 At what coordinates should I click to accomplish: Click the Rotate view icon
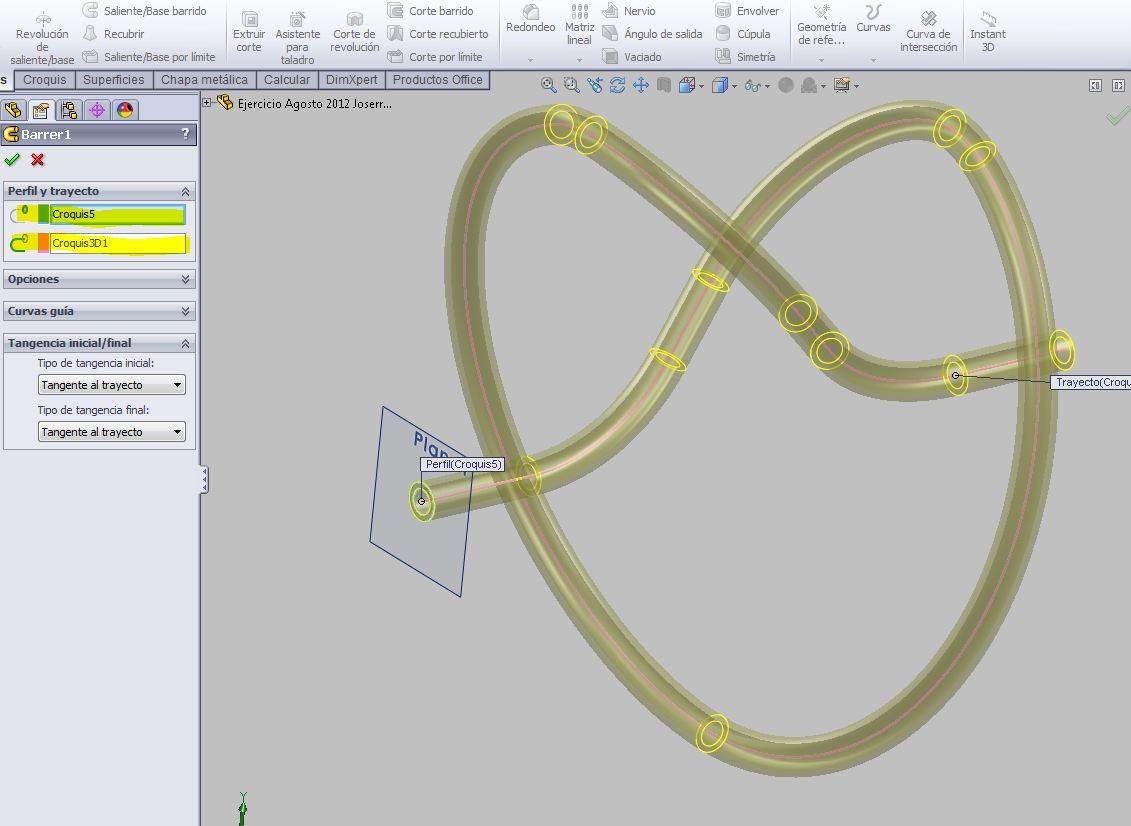pos(618,86)
